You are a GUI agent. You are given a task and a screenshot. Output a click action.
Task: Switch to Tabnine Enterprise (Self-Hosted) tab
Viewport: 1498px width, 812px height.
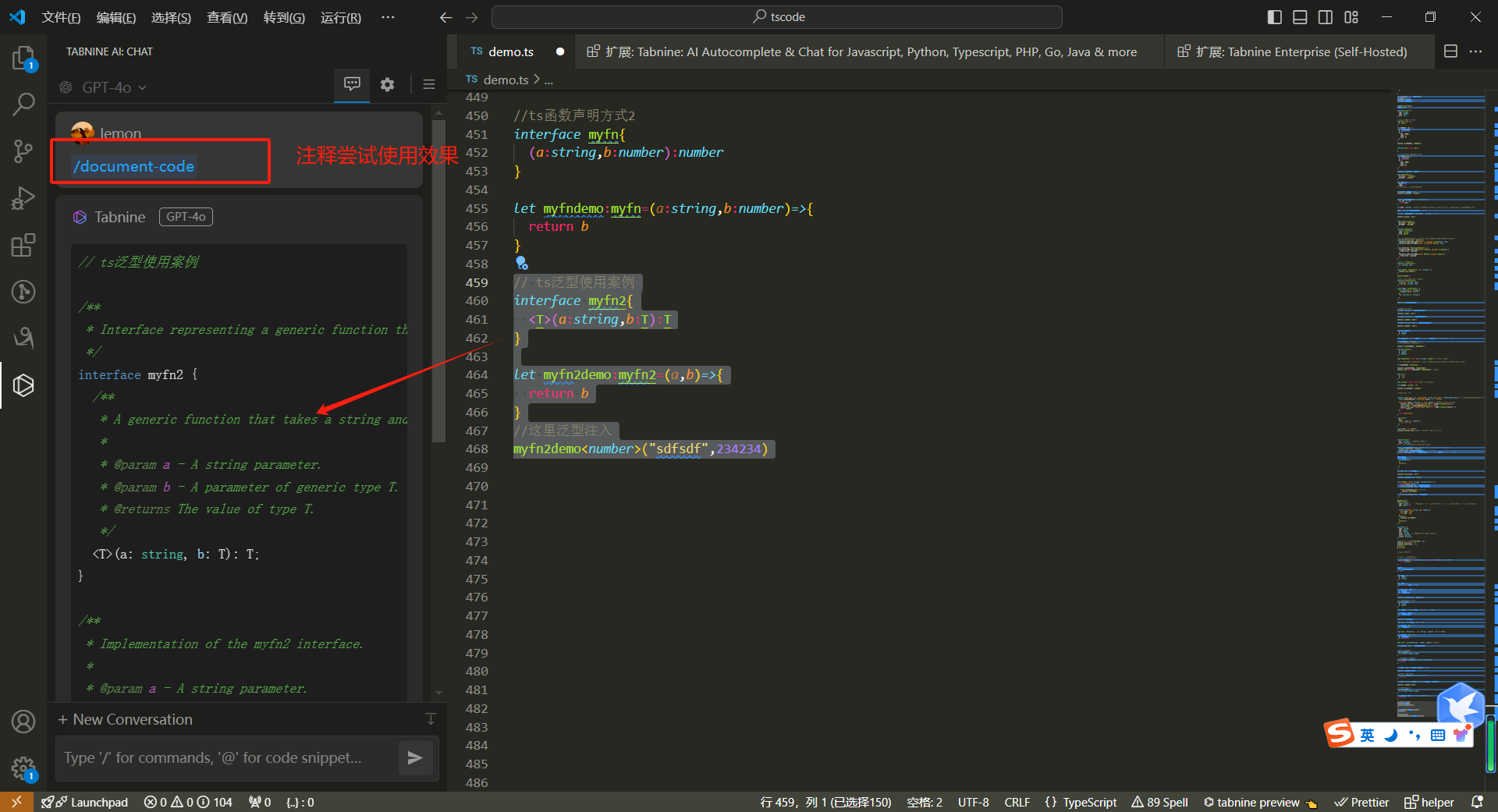tap(1299, 51)
